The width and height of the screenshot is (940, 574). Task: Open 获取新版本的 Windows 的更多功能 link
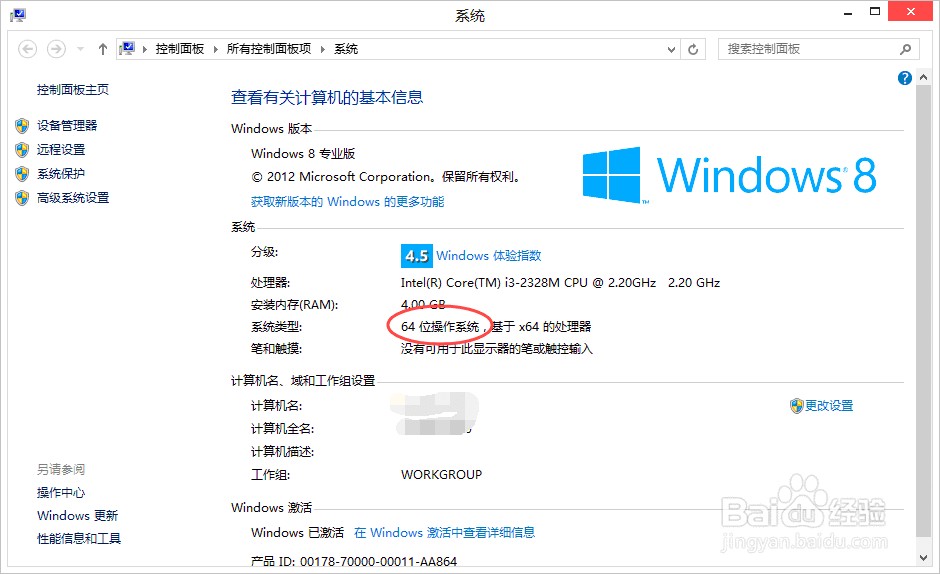[x=348, y=202]
